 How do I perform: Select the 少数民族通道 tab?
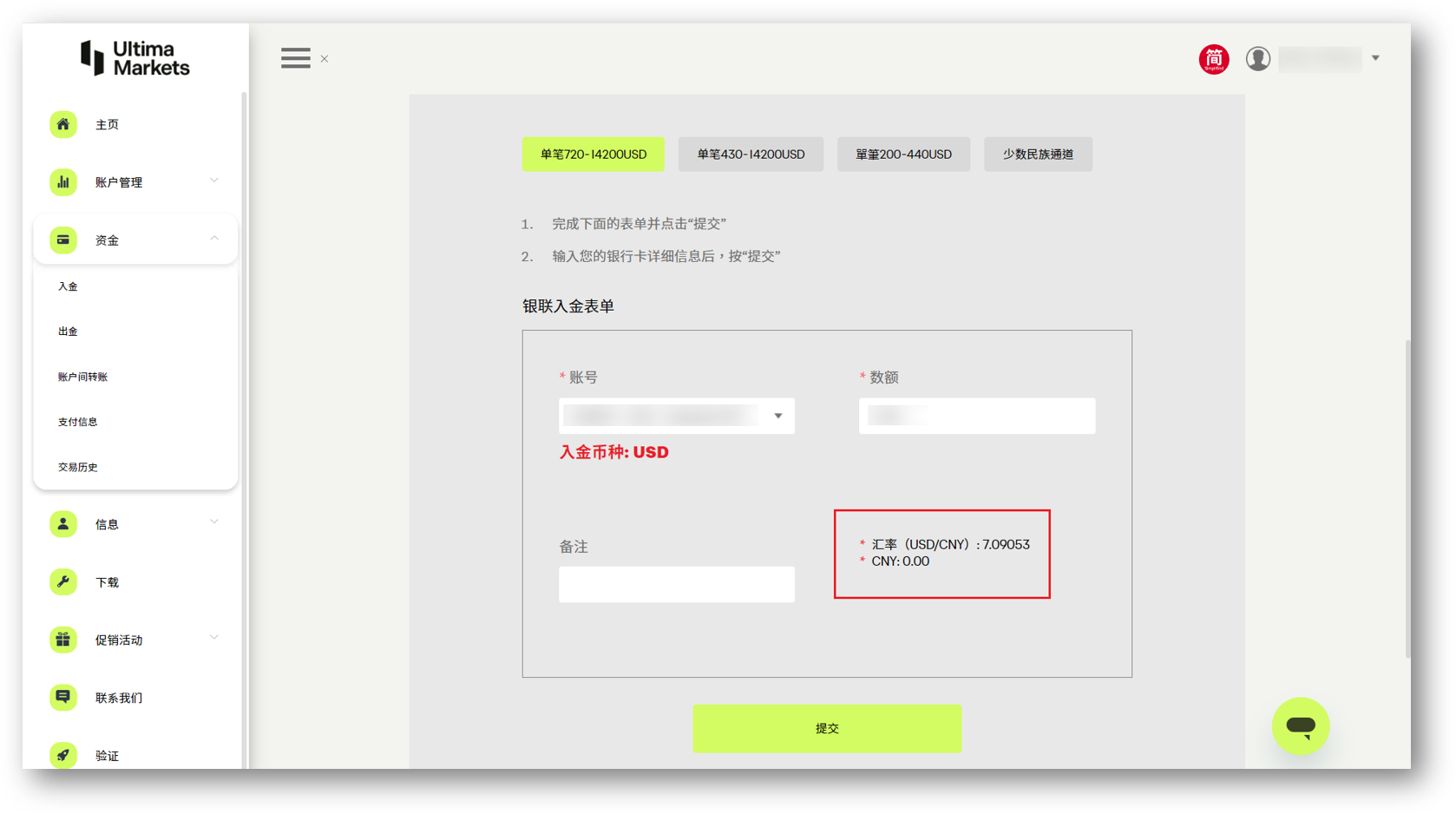[x=1038, y=154]
